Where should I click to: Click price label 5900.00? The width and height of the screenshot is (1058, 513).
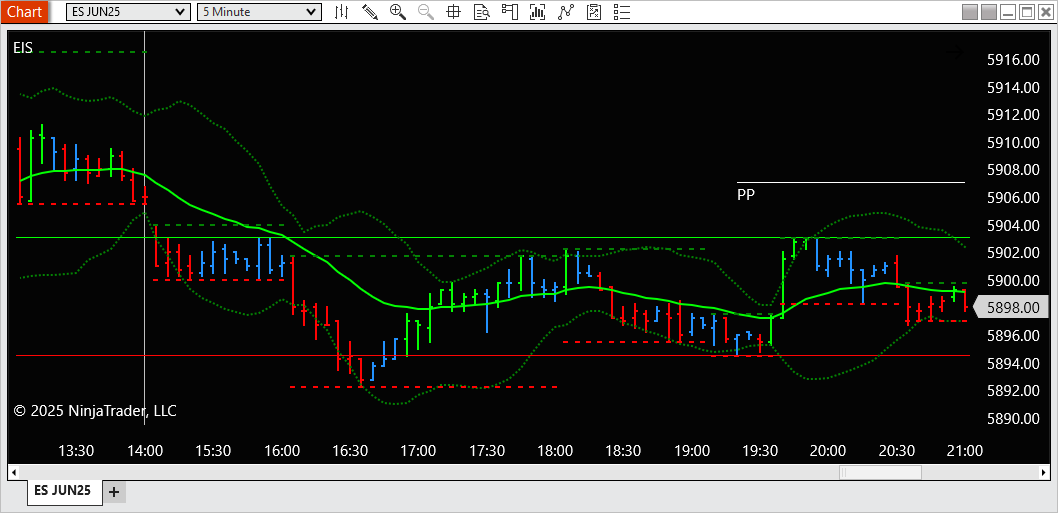tap(1013, 280)
